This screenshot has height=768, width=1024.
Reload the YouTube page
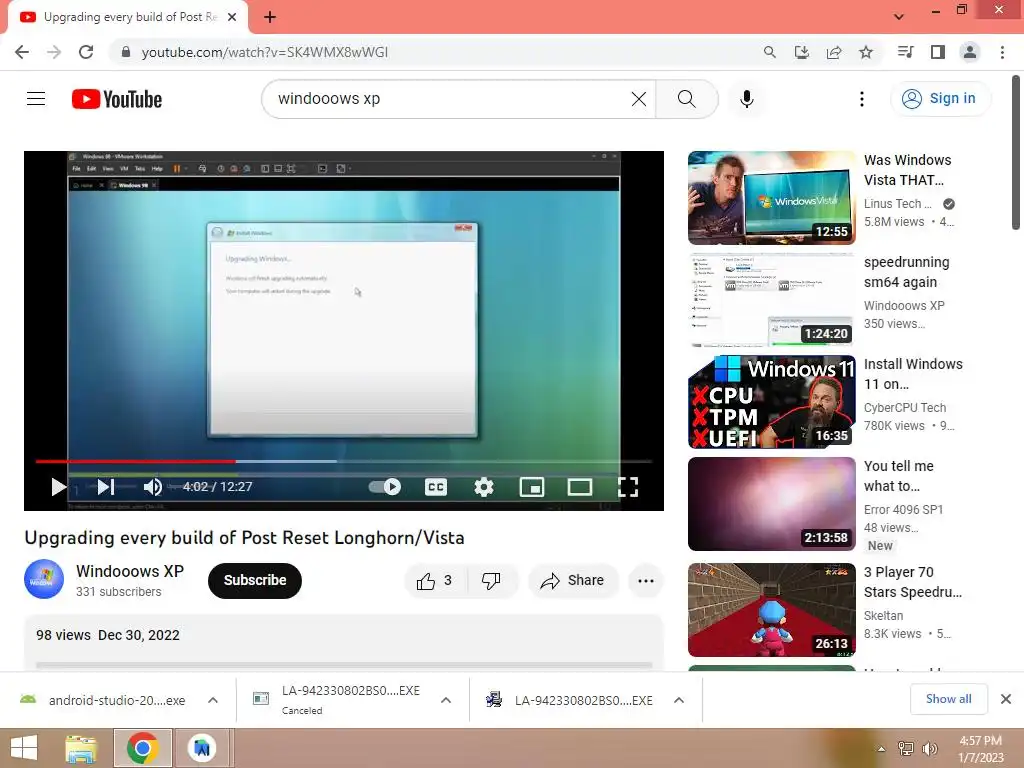point(86,52)
